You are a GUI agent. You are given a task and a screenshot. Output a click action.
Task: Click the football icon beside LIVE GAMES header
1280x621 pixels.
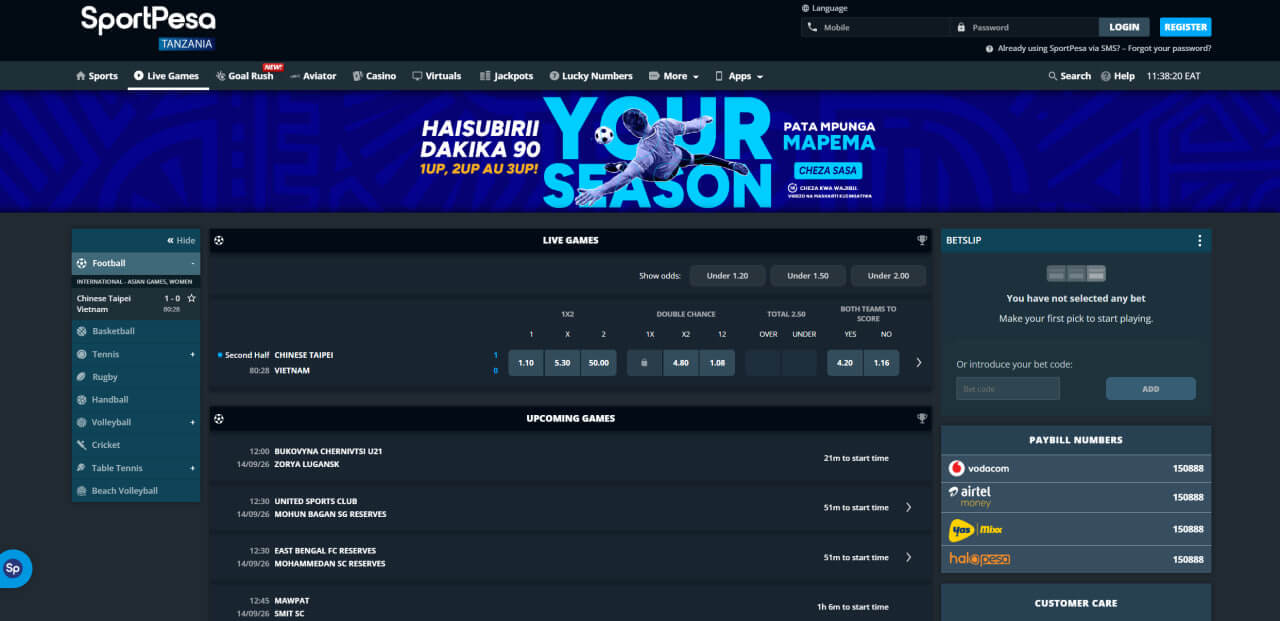point(219,240)
